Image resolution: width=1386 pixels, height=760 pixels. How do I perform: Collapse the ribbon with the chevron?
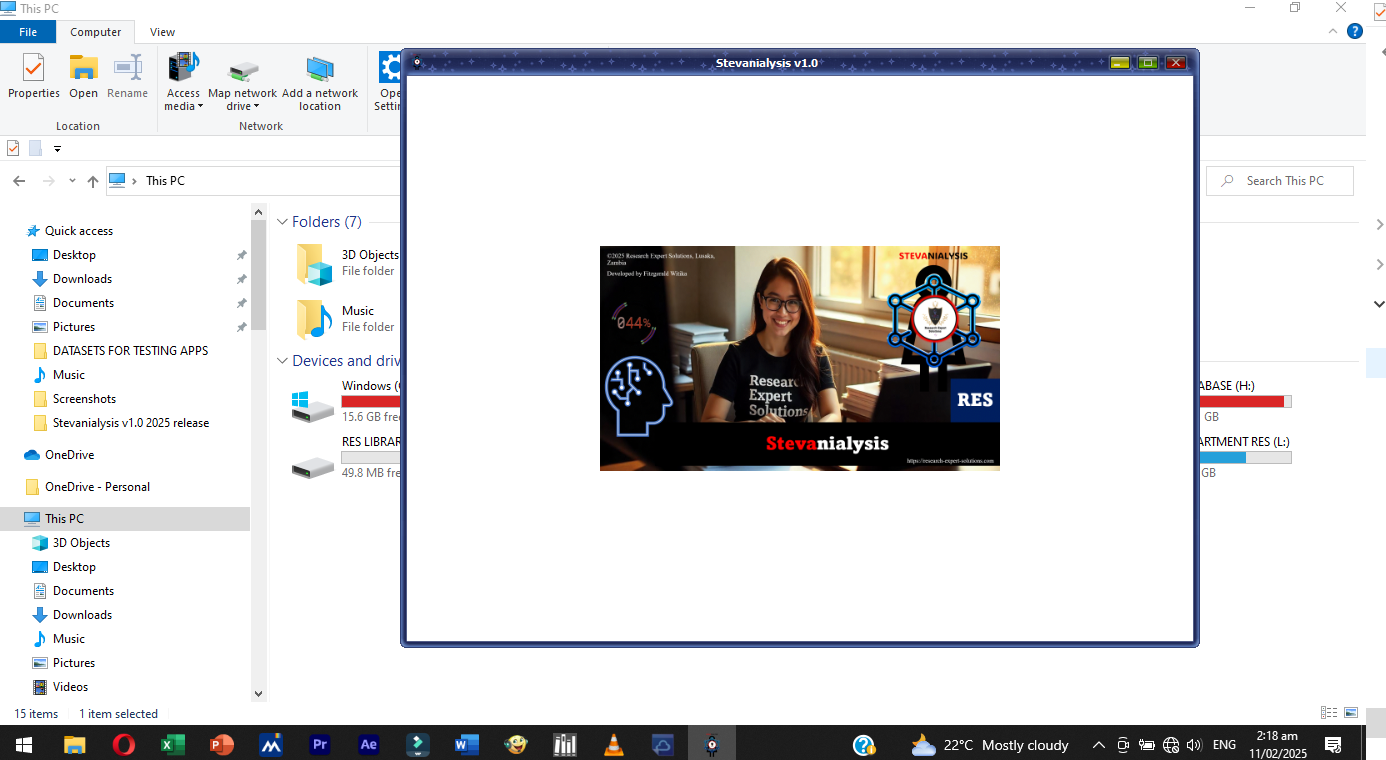(1335, 32)
